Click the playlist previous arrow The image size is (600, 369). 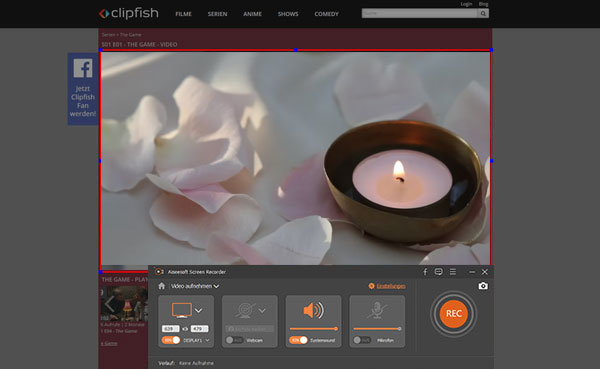[109, 305]
